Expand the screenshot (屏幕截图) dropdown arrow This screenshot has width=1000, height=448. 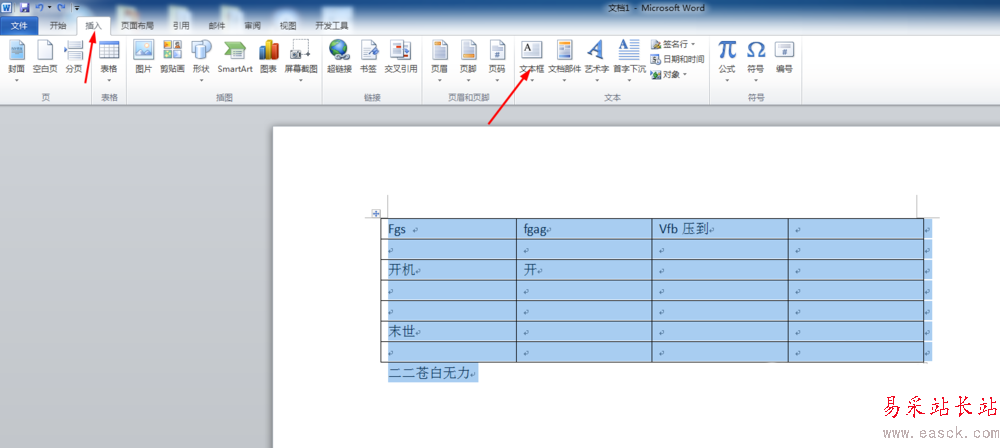300,80
